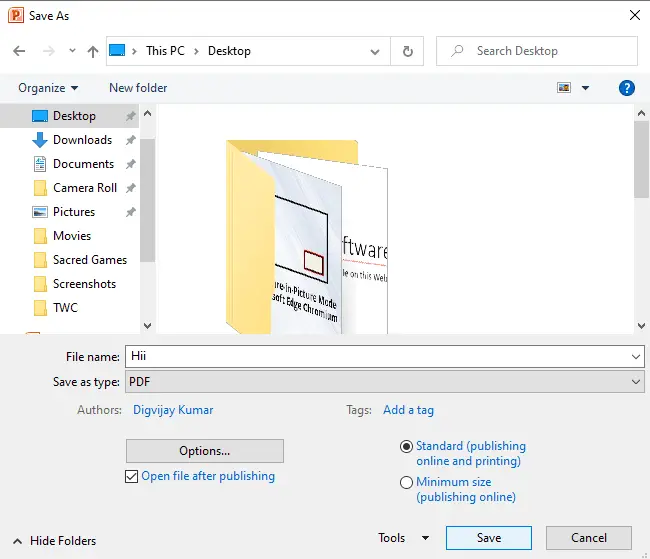650x559 pixels.
Task: Open the recent locations dropdown arrow
Action: tap(72, 51)
